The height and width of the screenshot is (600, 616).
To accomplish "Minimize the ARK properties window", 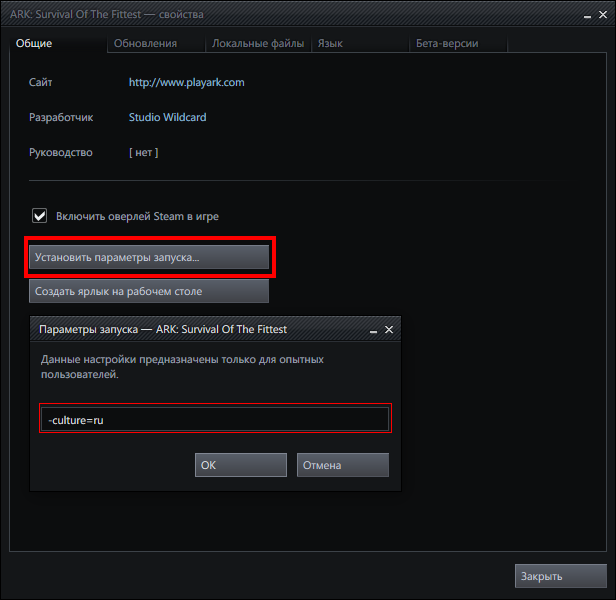I will [x=587, y=16].
